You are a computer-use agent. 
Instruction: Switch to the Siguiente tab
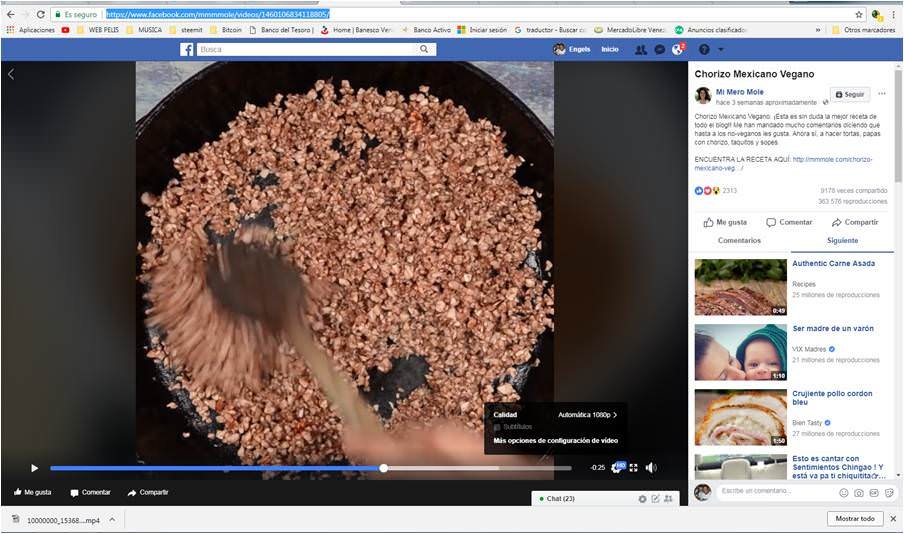[x=842, y=240]
